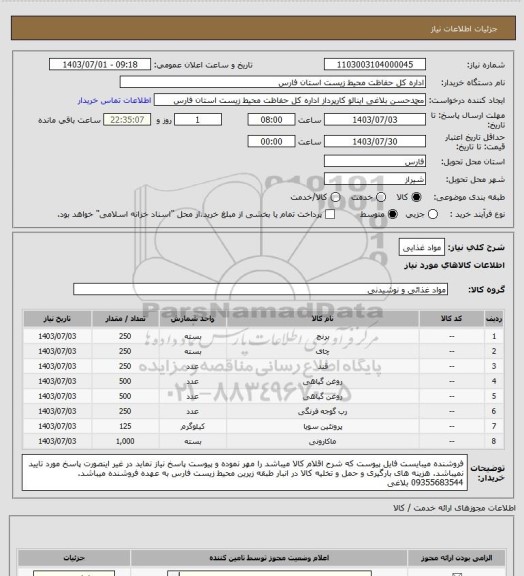Select the کالا/خدمت radio button
Image resolution: width=524 pixels, height=576 pixels.
click(x=335, y=197)
